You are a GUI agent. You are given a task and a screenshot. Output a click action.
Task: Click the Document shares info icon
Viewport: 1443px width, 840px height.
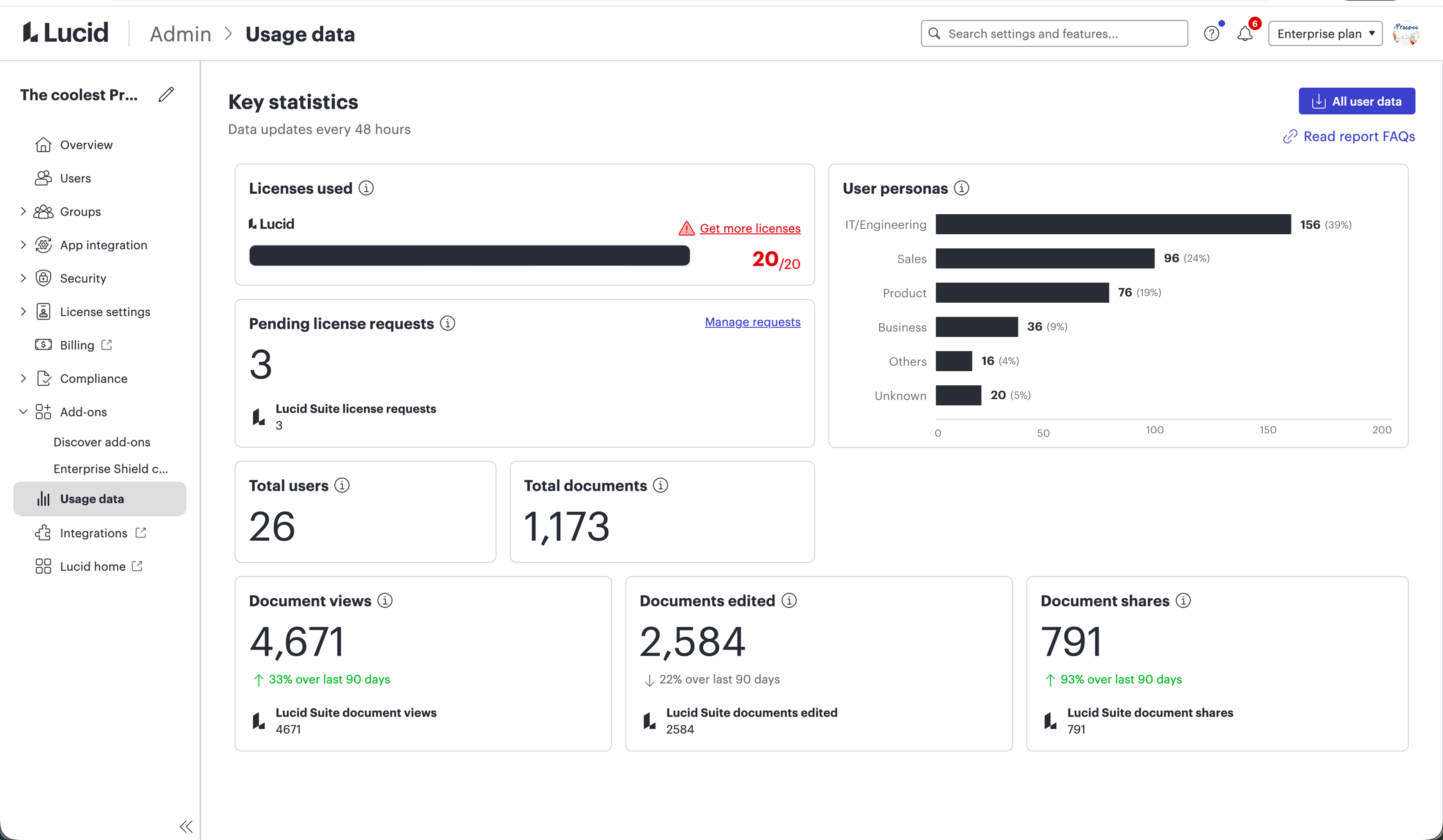click(1183, 601)
